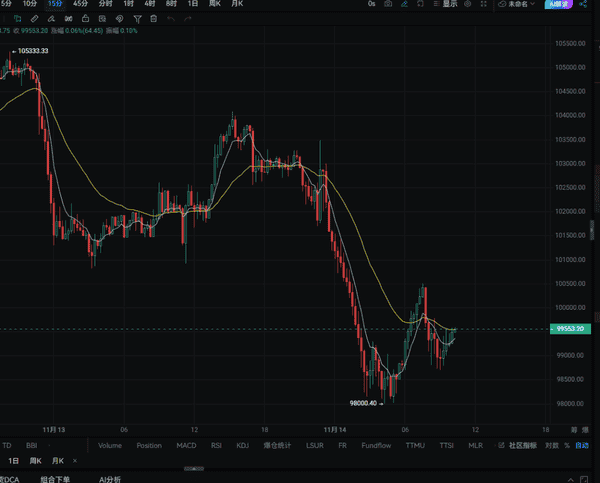The height and width of the screenshot is (483, 600).
Task: Toggle the KDJ indicator
Action: (x=242, y=445)
